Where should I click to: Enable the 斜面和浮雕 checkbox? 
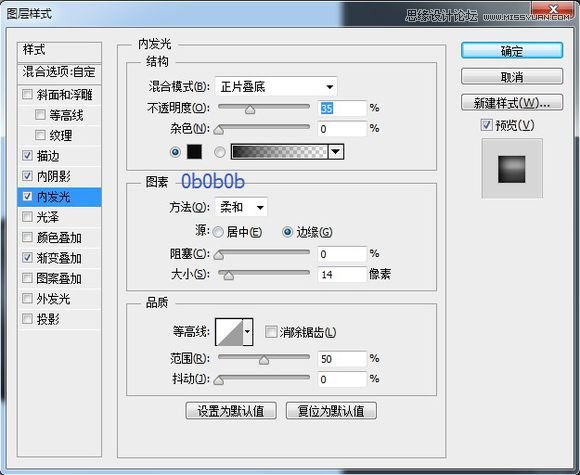click(27, 94)
